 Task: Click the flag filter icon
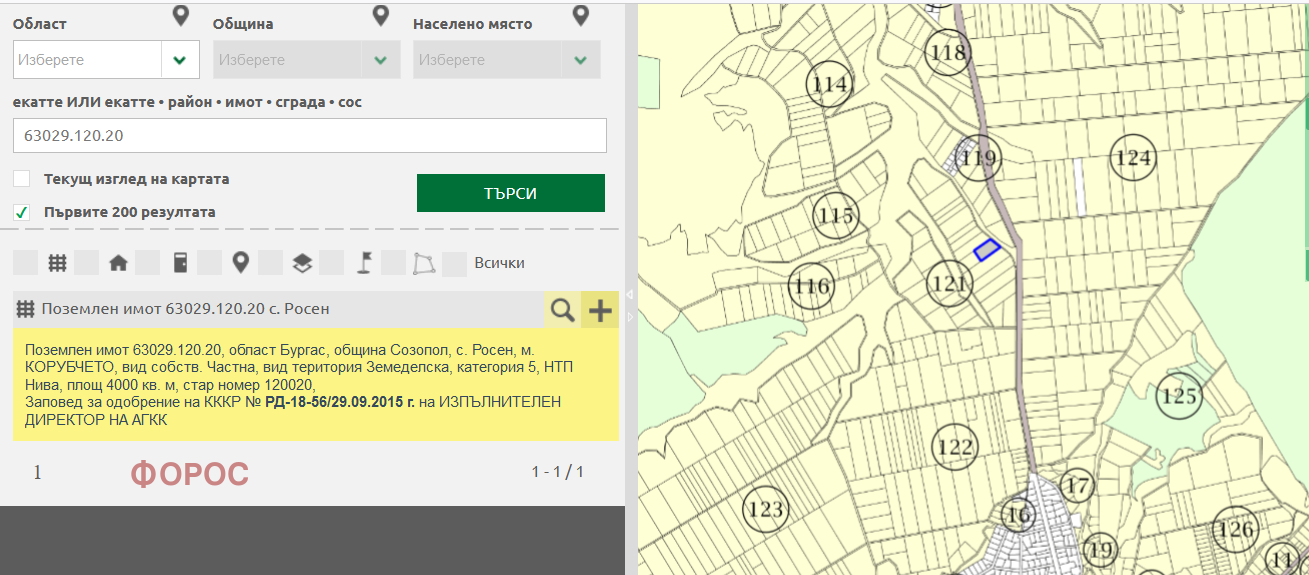pos(364,263)
